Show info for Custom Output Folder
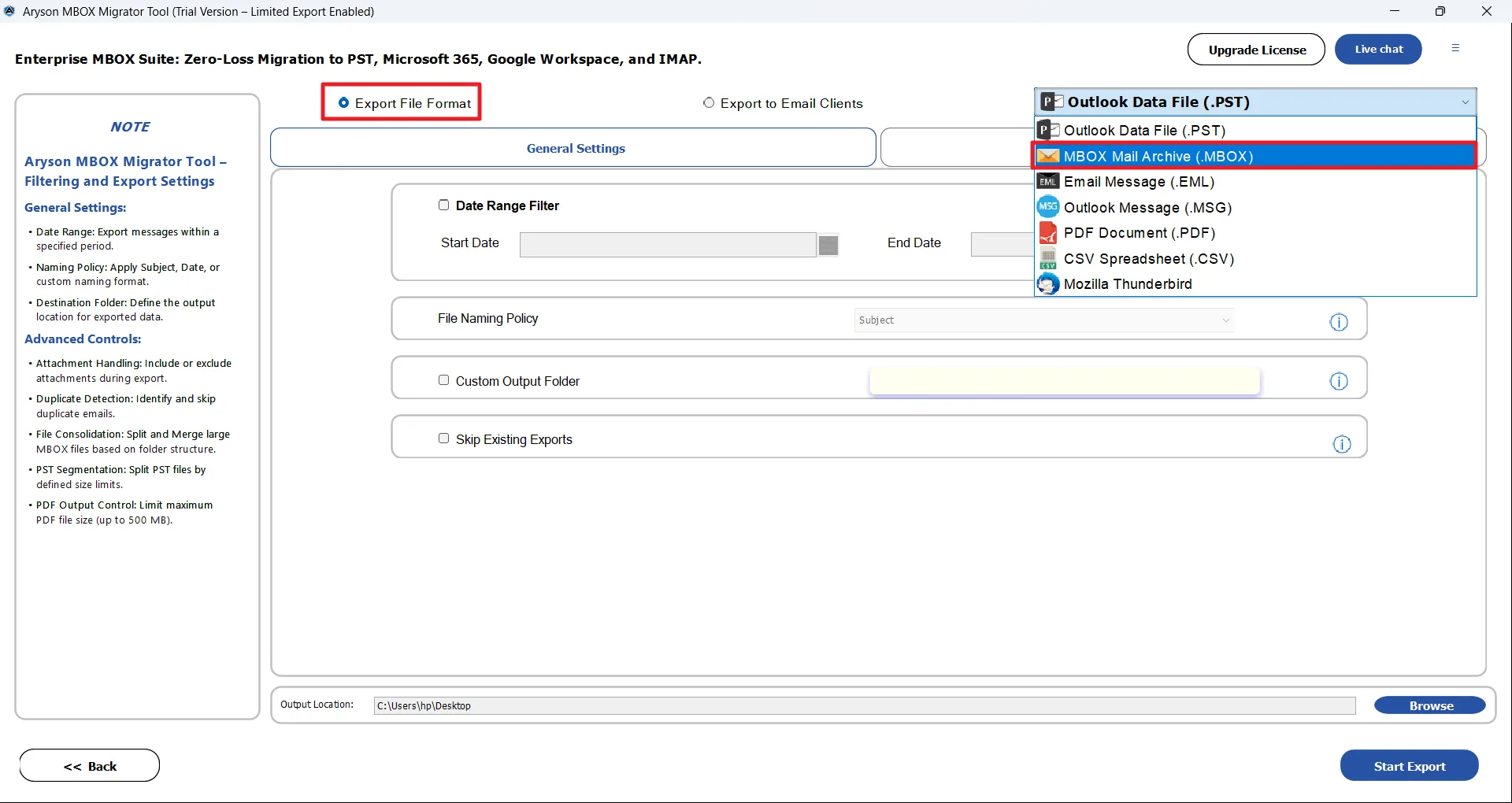The height and width of the screenshot is (803, 1512). click(x=1339, y=381)
